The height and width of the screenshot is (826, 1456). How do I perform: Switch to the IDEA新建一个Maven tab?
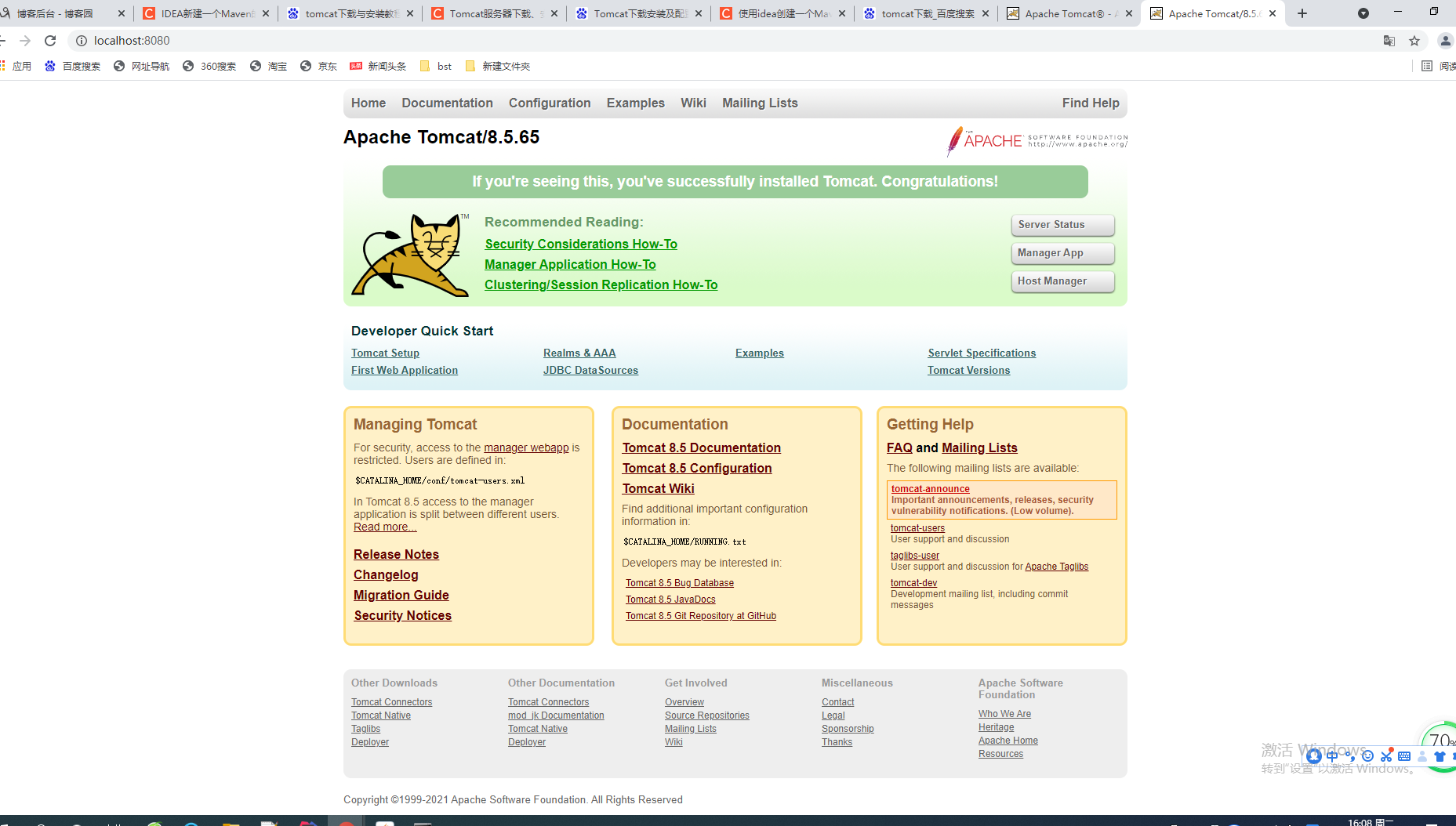click(x=207, y=13)
